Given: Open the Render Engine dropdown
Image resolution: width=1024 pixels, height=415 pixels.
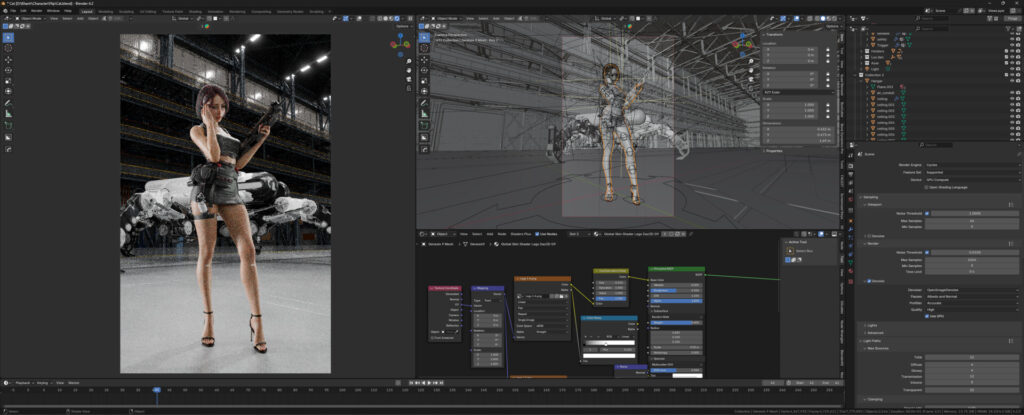Looking at the screenshot, I should tap(972, 165).
